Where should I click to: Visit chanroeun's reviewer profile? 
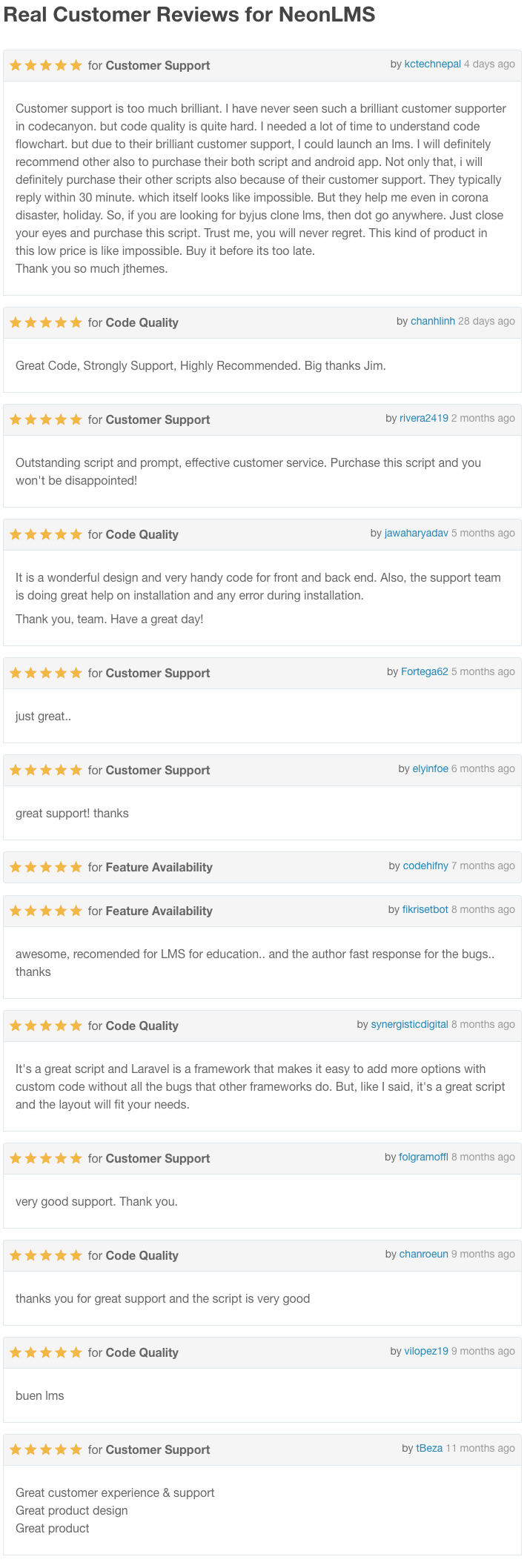pyautogui.click(x=424, y=1255)
